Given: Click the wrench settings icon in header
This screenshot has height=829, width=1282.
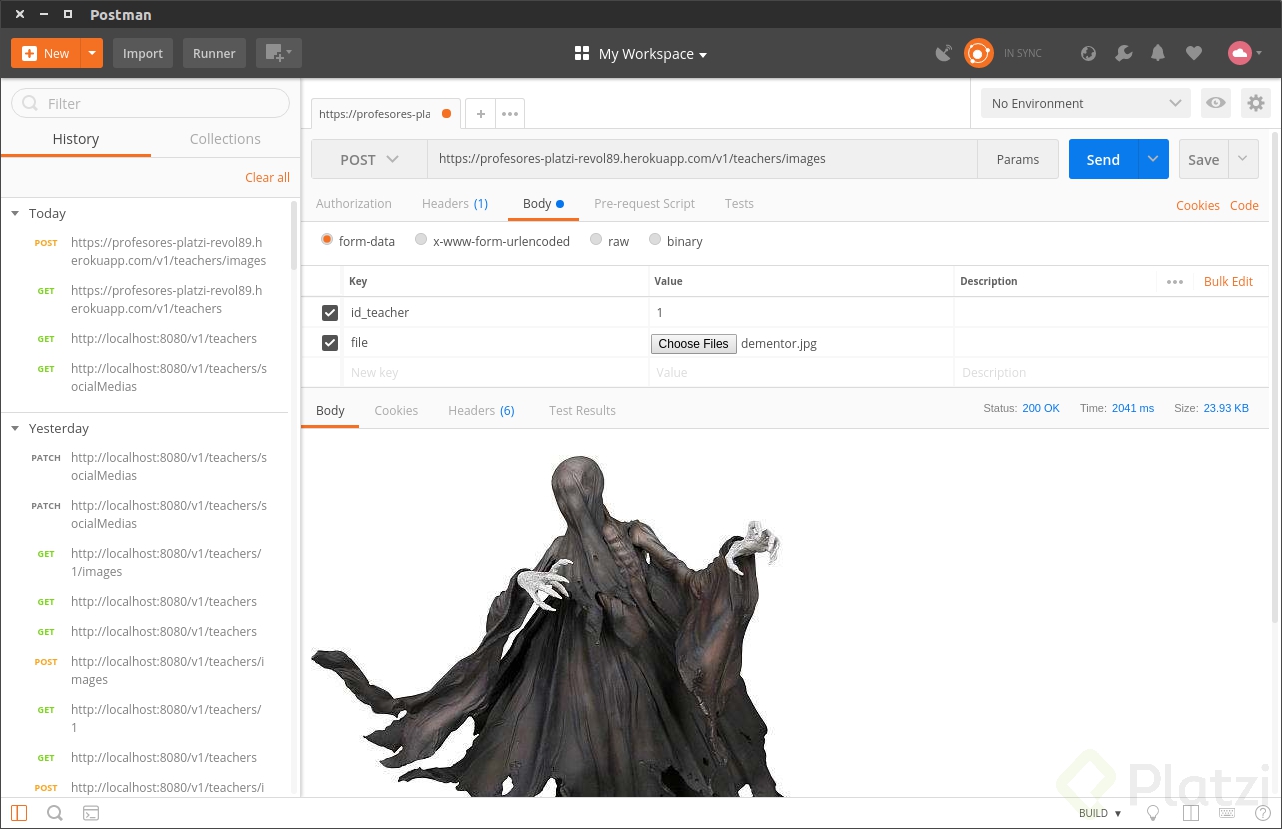Looking at the screenshot, I should pos(1124,54).
